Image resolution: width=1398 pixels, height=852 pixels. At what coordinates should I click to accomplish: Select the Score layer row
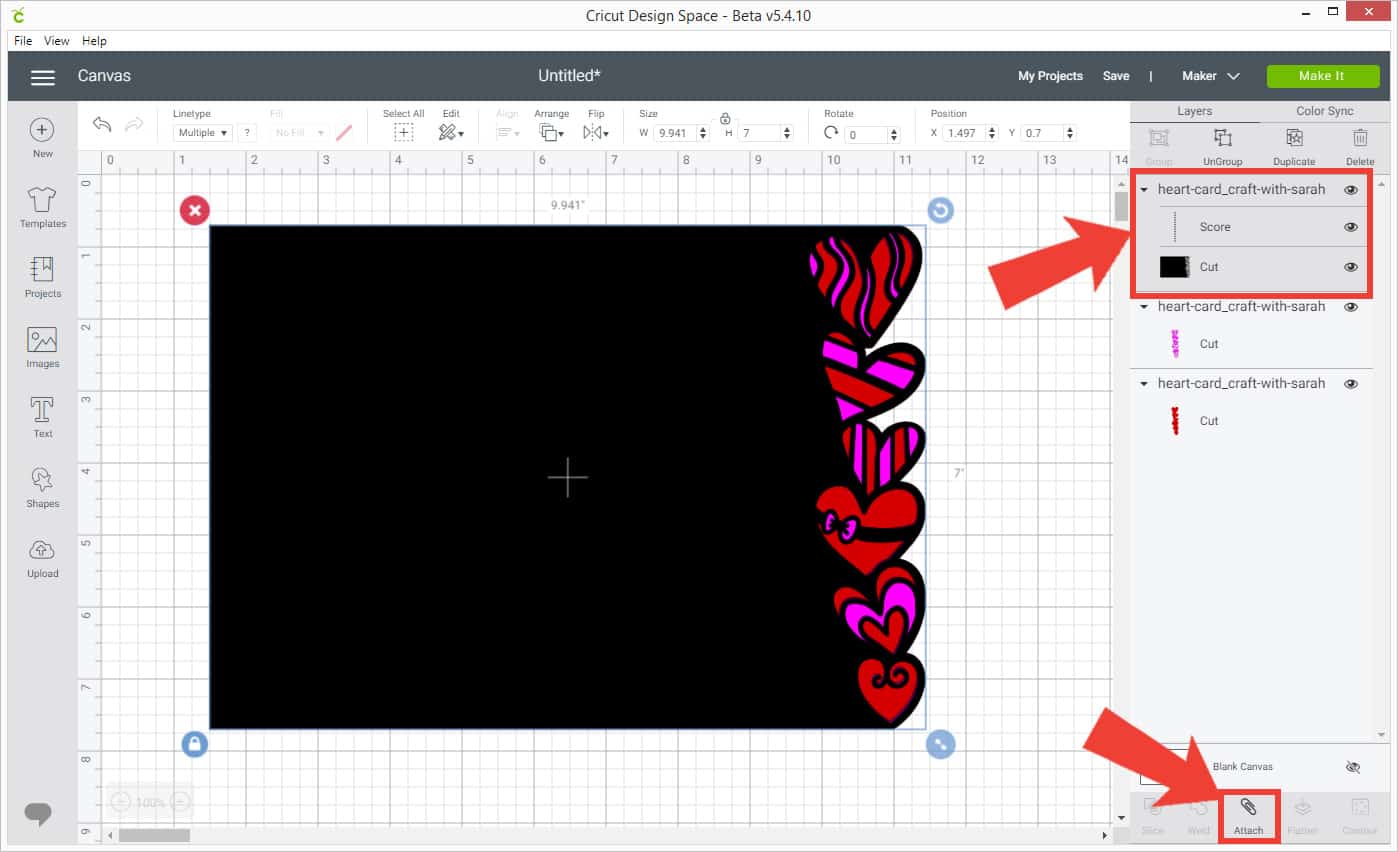(1250, 227)
